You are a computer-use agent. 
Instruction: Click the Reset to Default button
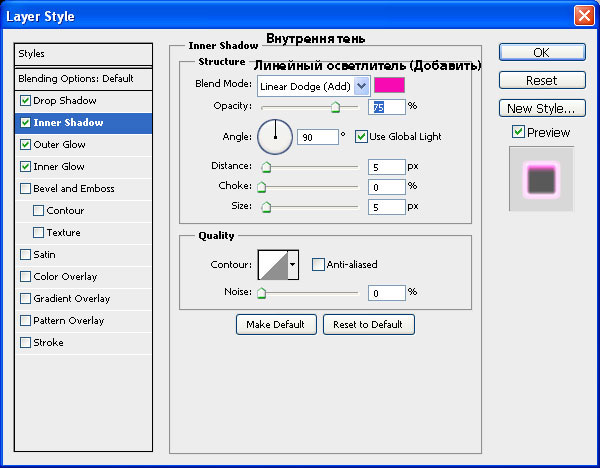(369, 325)
